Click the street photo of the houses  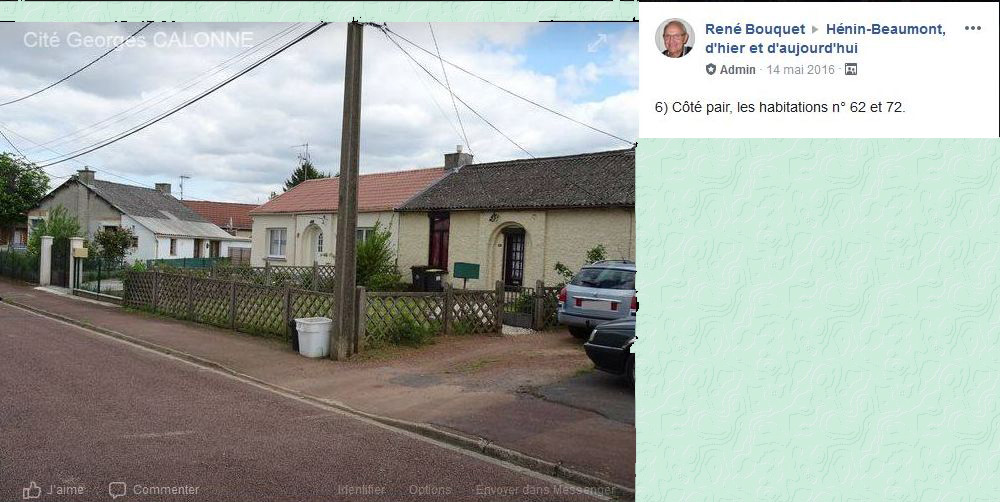318,255
